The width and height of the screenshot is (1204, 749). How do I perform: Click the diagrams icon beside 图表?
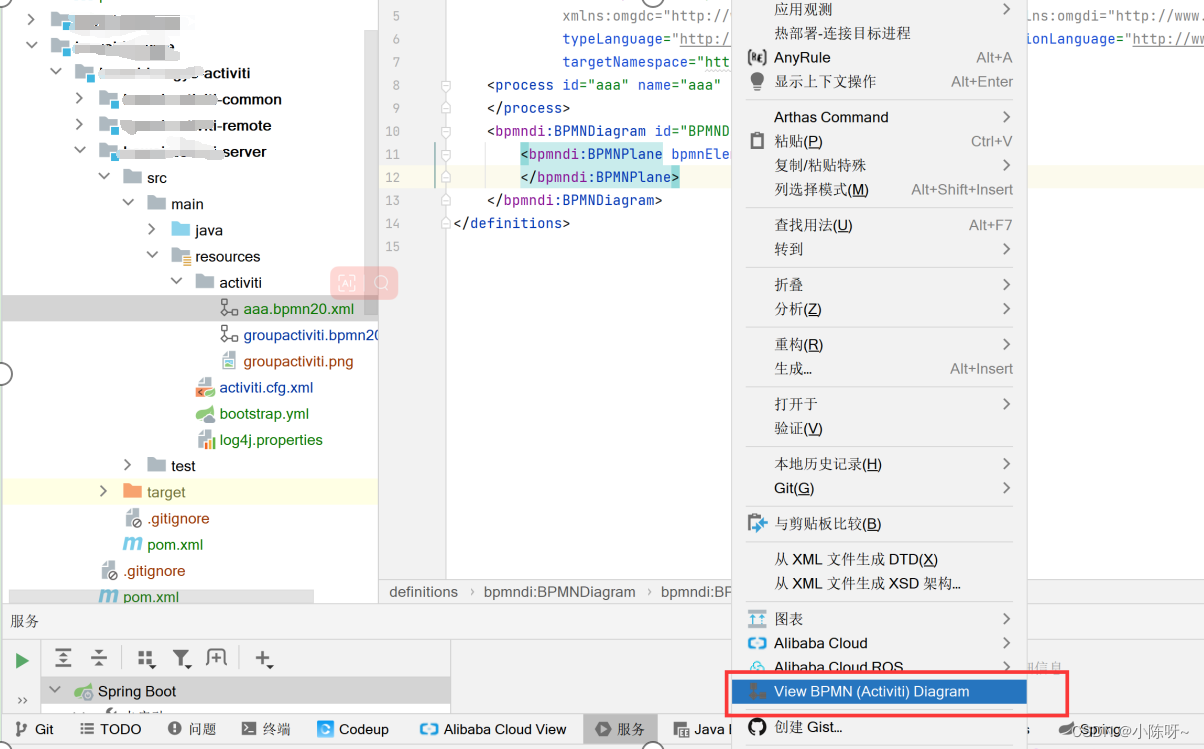click(757, 619)
